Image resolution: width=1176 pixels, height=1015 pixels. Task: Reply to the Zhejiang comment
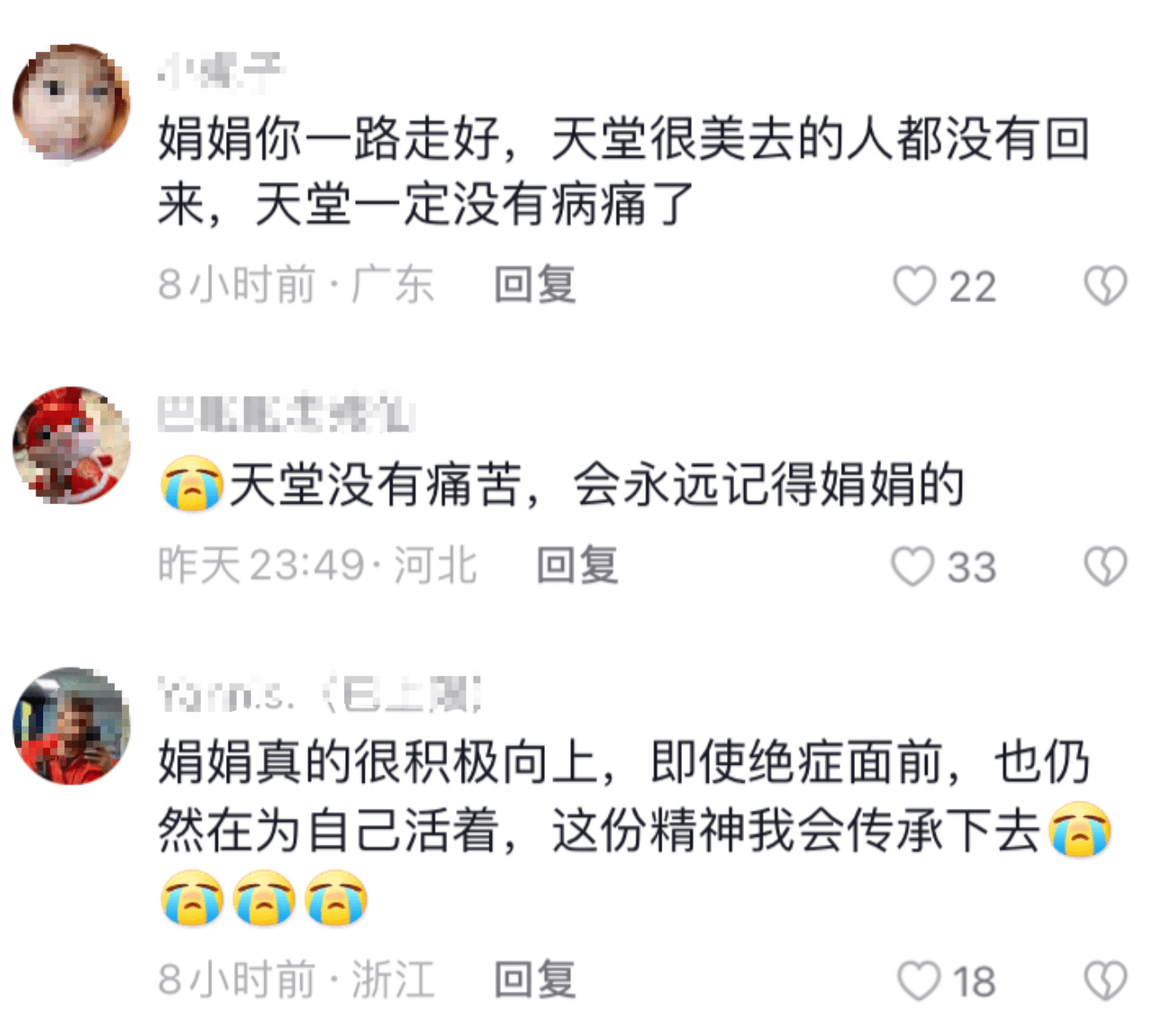pyautogui.click(x=535, y=979)
